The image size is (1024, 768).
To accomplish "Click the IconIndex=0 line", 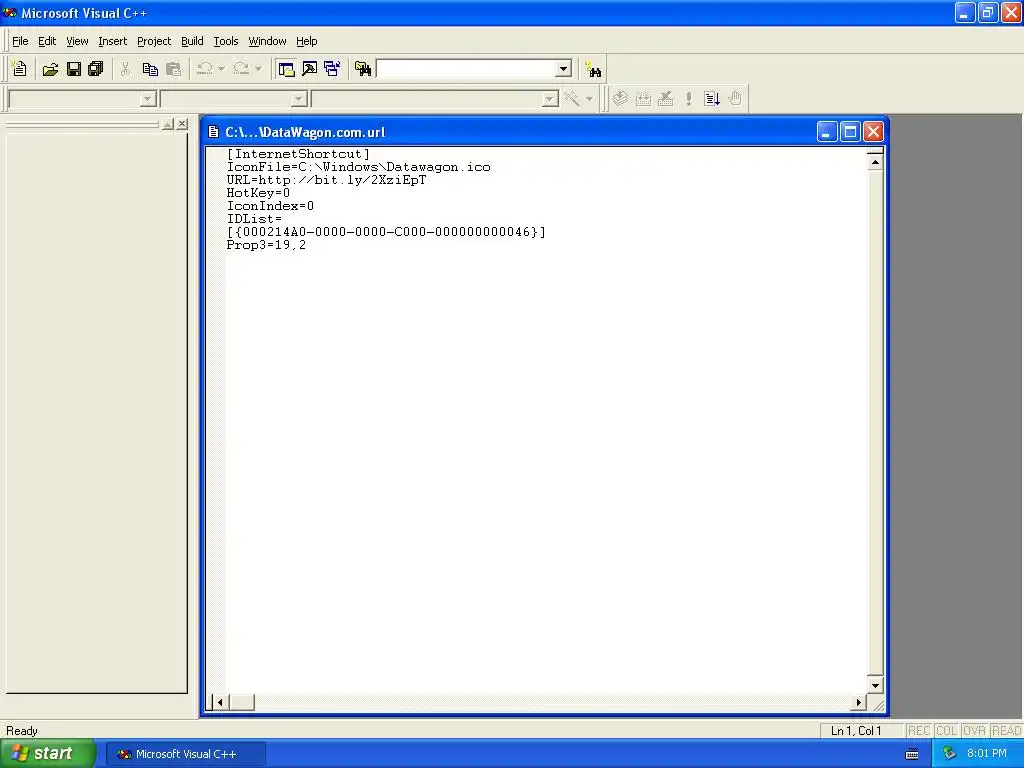I will 270,206.
